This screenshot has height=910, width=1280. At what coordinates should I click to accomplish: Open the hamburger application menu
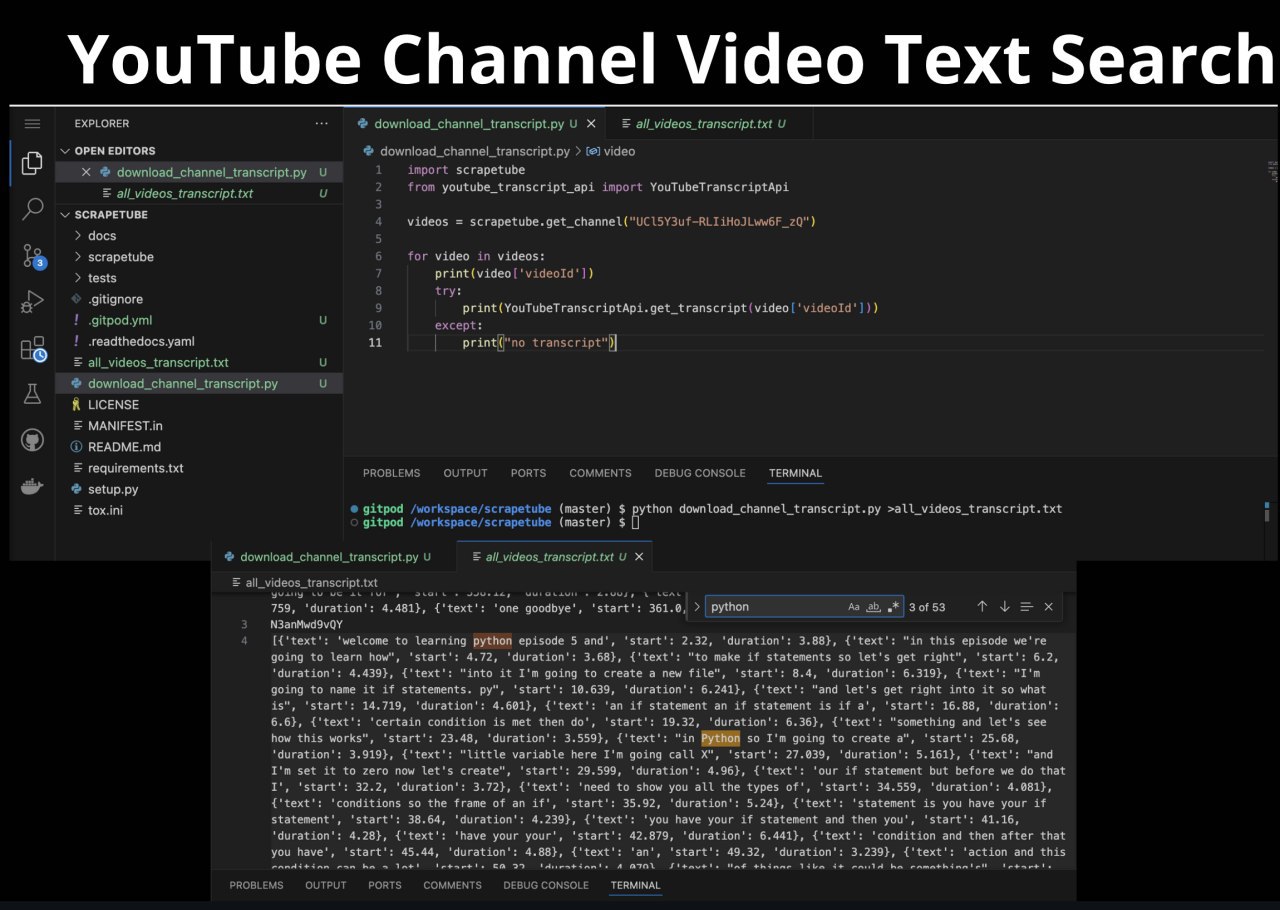pyautogui.click(x=32, y=124)
